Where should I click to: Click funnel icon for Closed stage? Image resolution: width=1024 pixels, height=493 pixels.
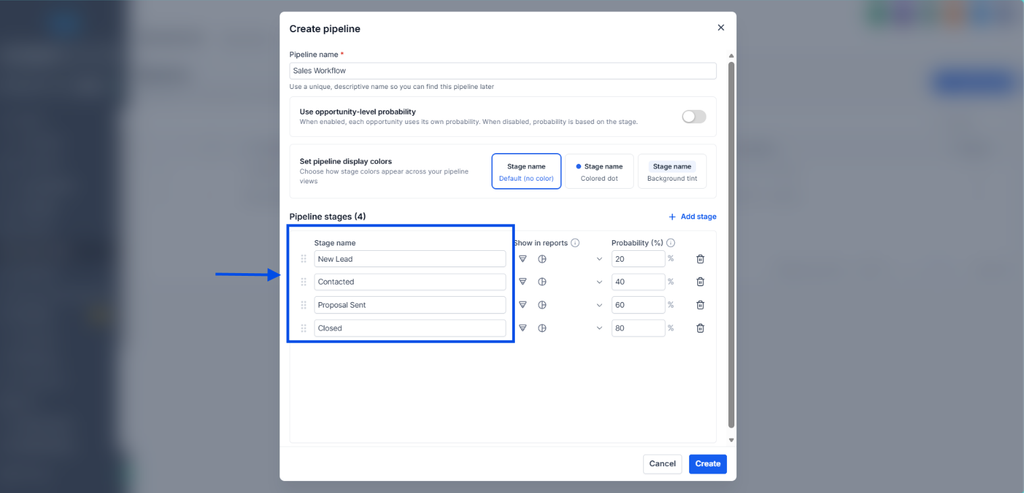tap(522, 328)
